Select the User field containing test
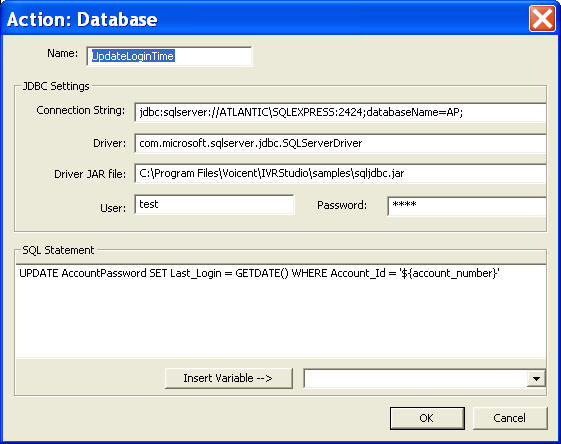561x444 pixels. [x=214, y=205]
